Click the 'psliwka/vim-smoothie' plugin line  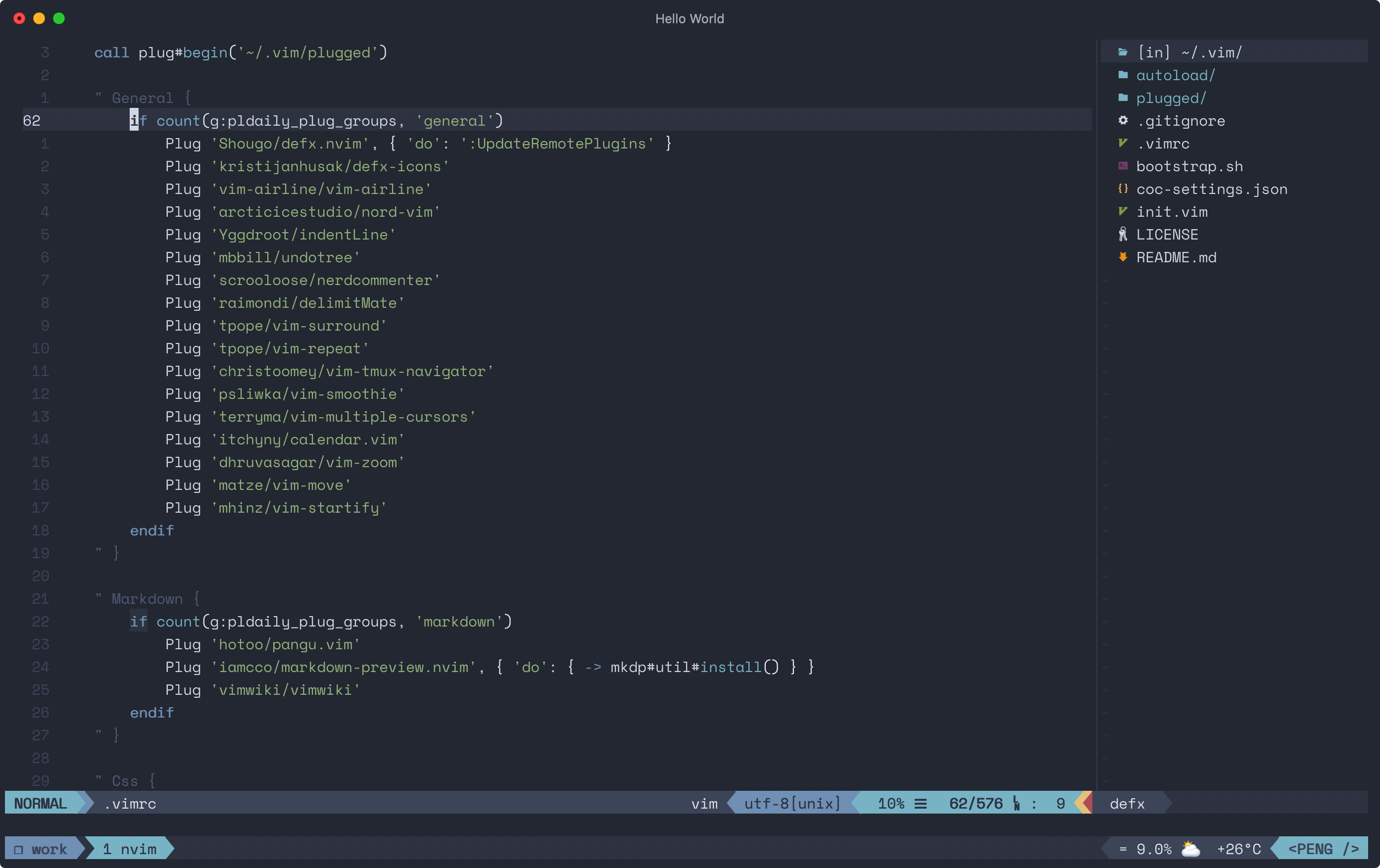286,394
